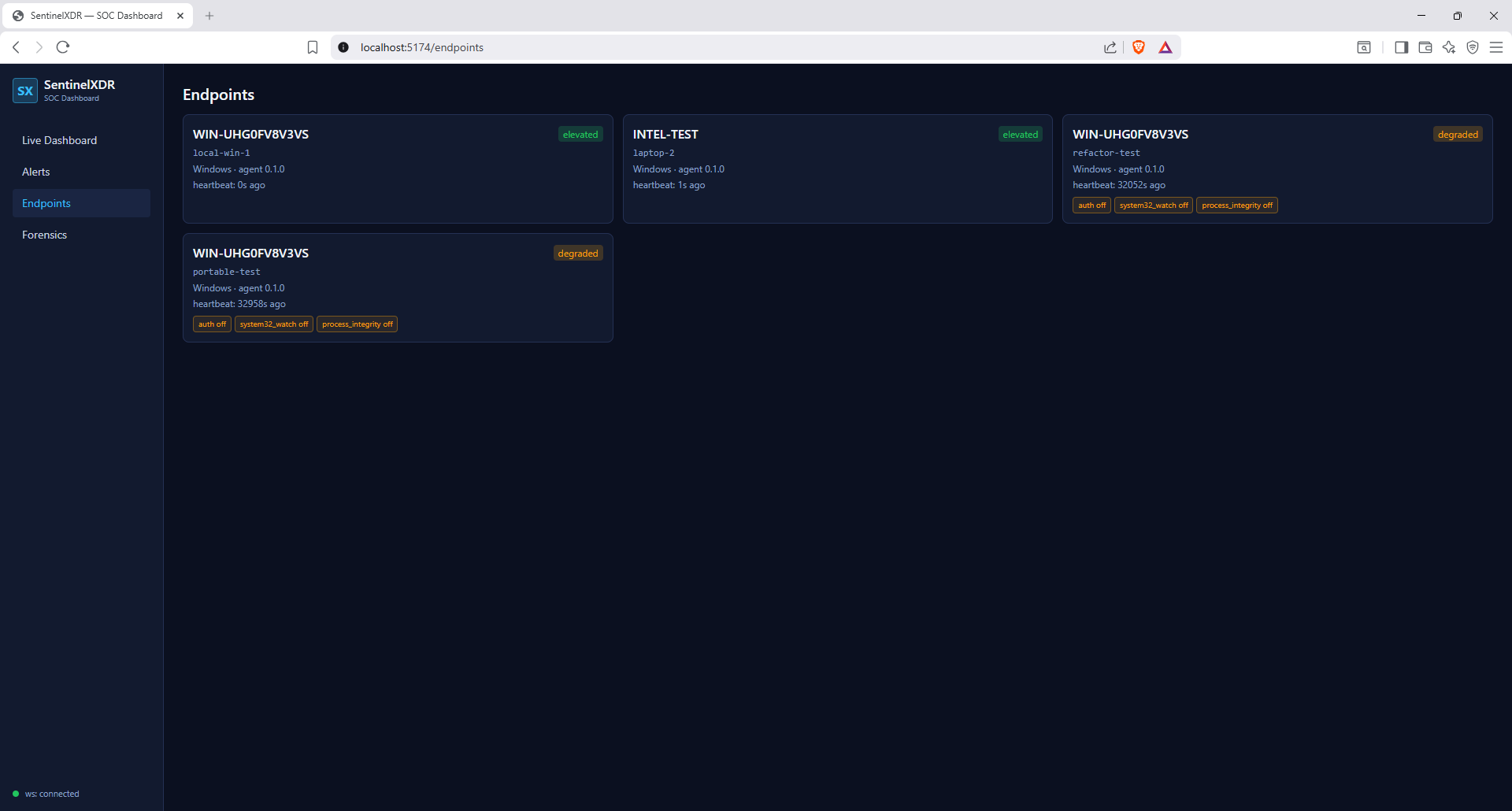Open the Brave Wallet icon

pyautogui.click(x=1425, y=47)
